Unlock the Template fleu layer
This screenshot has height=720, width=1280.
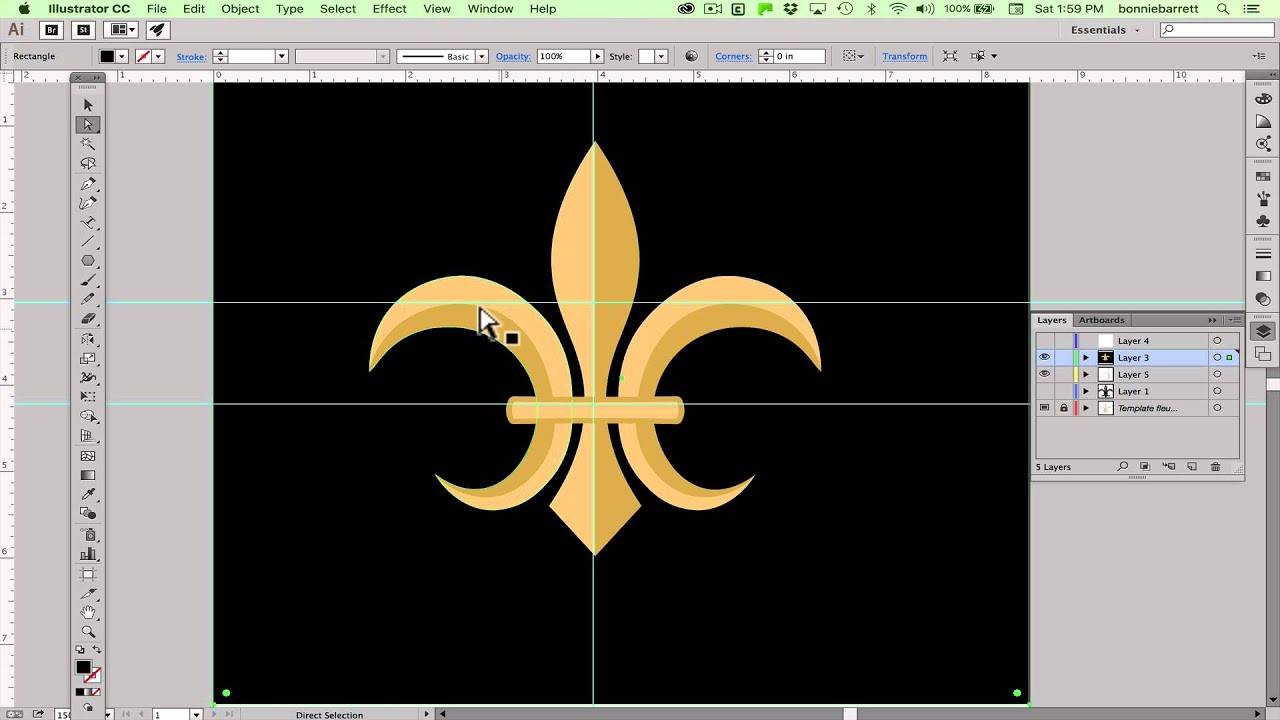pos(1064,408)
